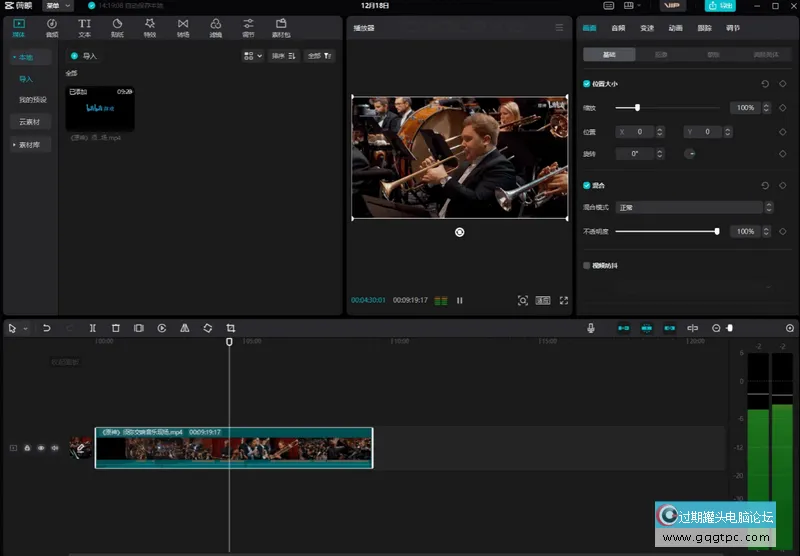800x556 pixels.
Task: Click the 不透明度 opacity slider handle
Action: point(717,231)
